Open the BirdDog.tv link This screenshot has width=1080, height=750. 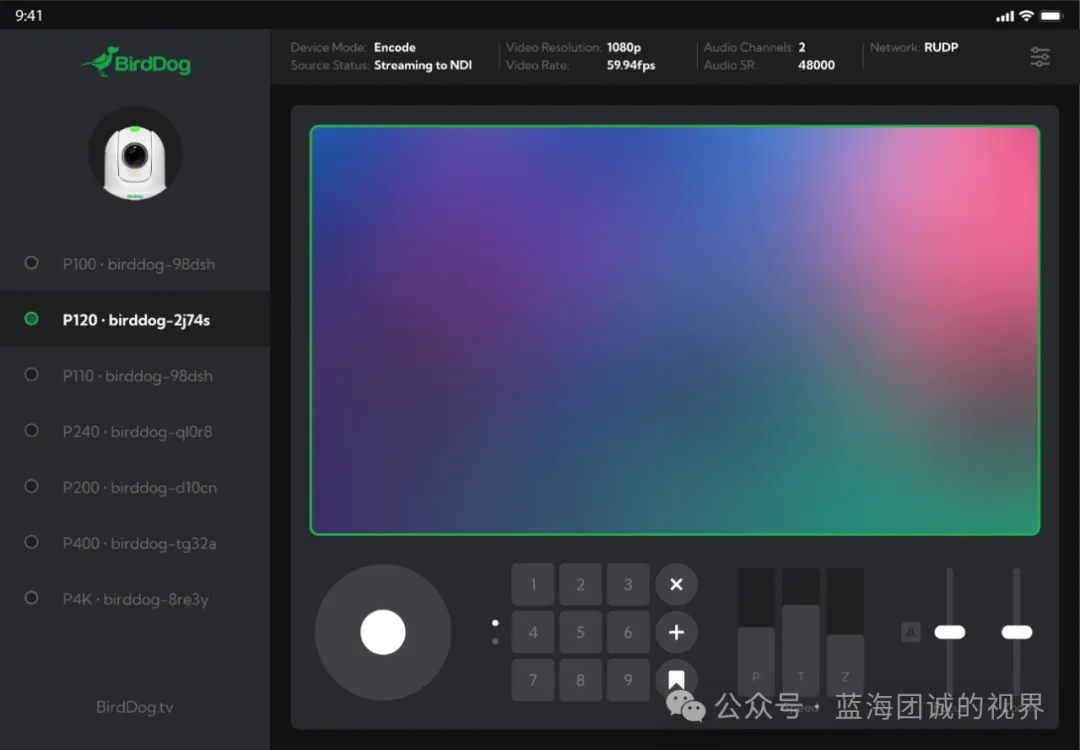tap(135, 707)
